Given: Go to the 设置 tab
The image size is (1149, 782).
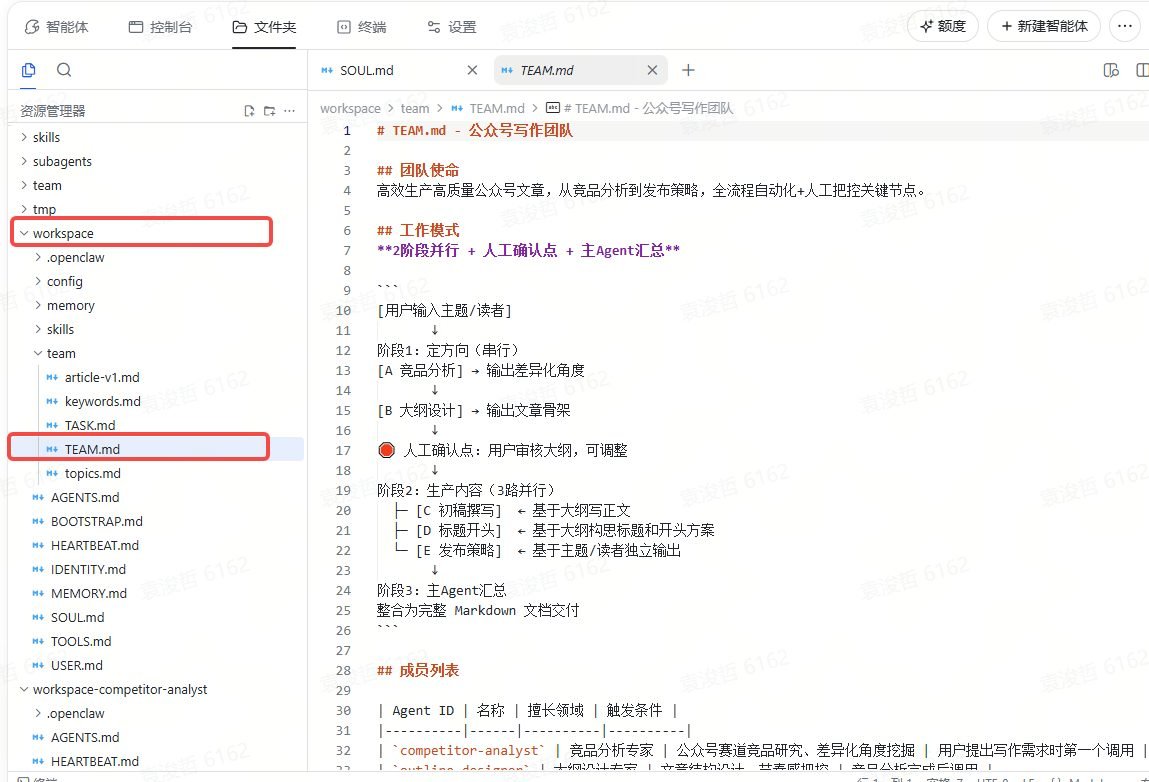Looking at the screenshot, I should point(451,27).
